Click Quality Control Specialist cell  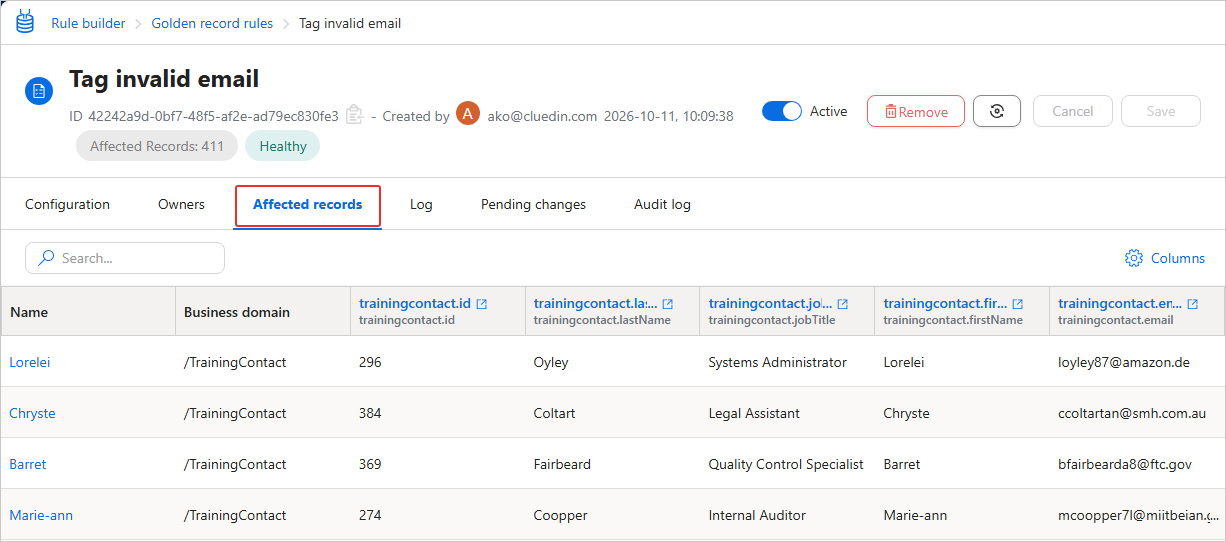tap(786, 464)
